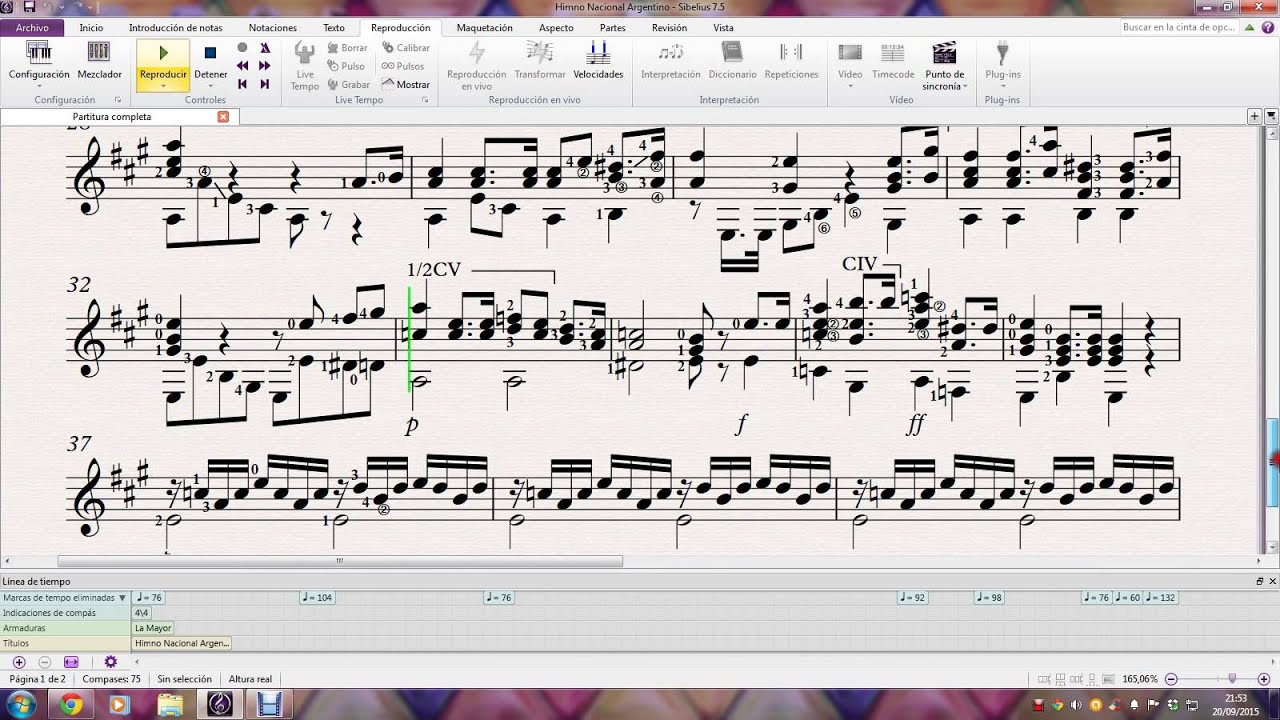
Task: Click the timeline zoom in plus icon
Action: coord(19,662)
